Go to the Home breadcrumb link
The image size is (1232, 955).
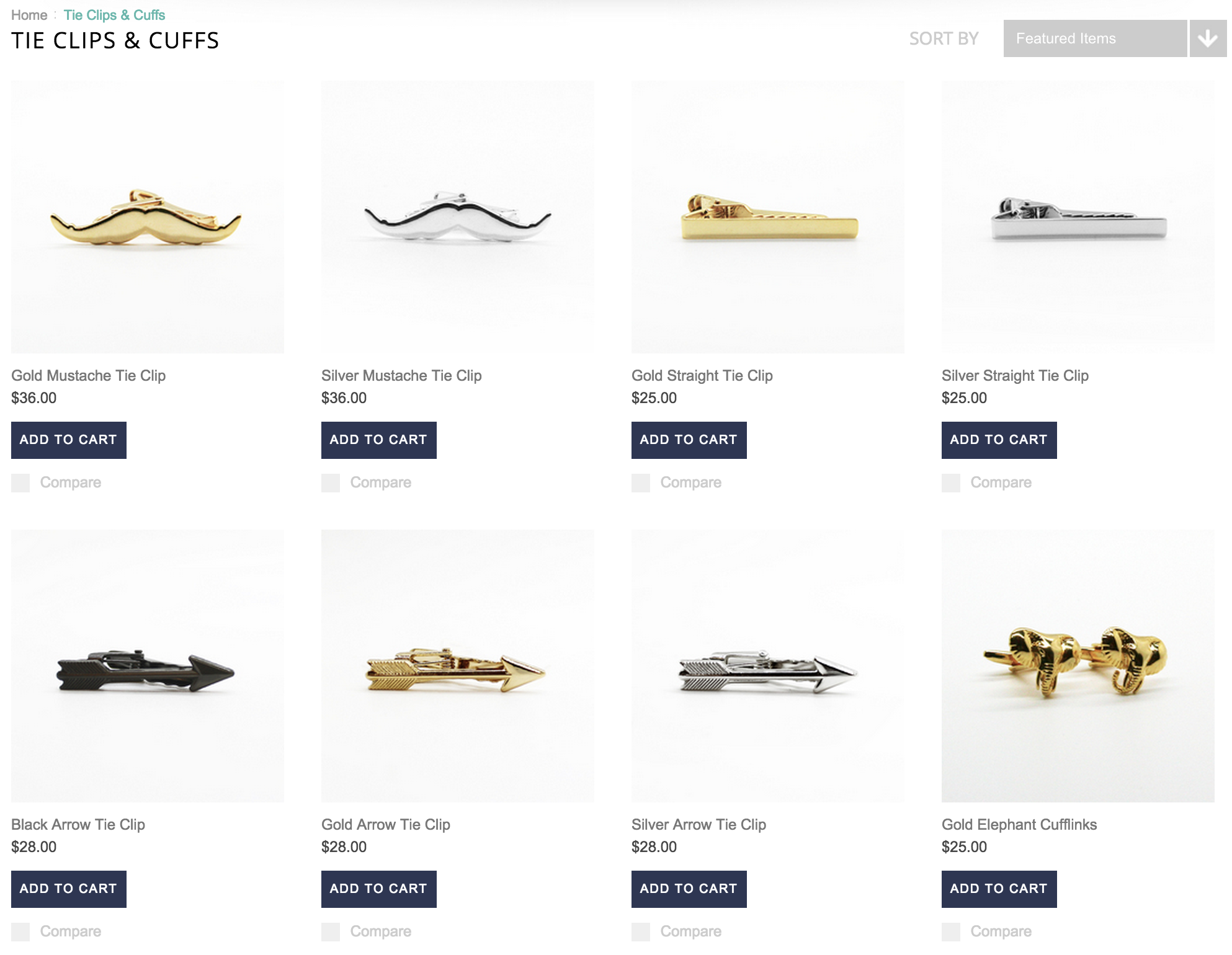(29, 15)
